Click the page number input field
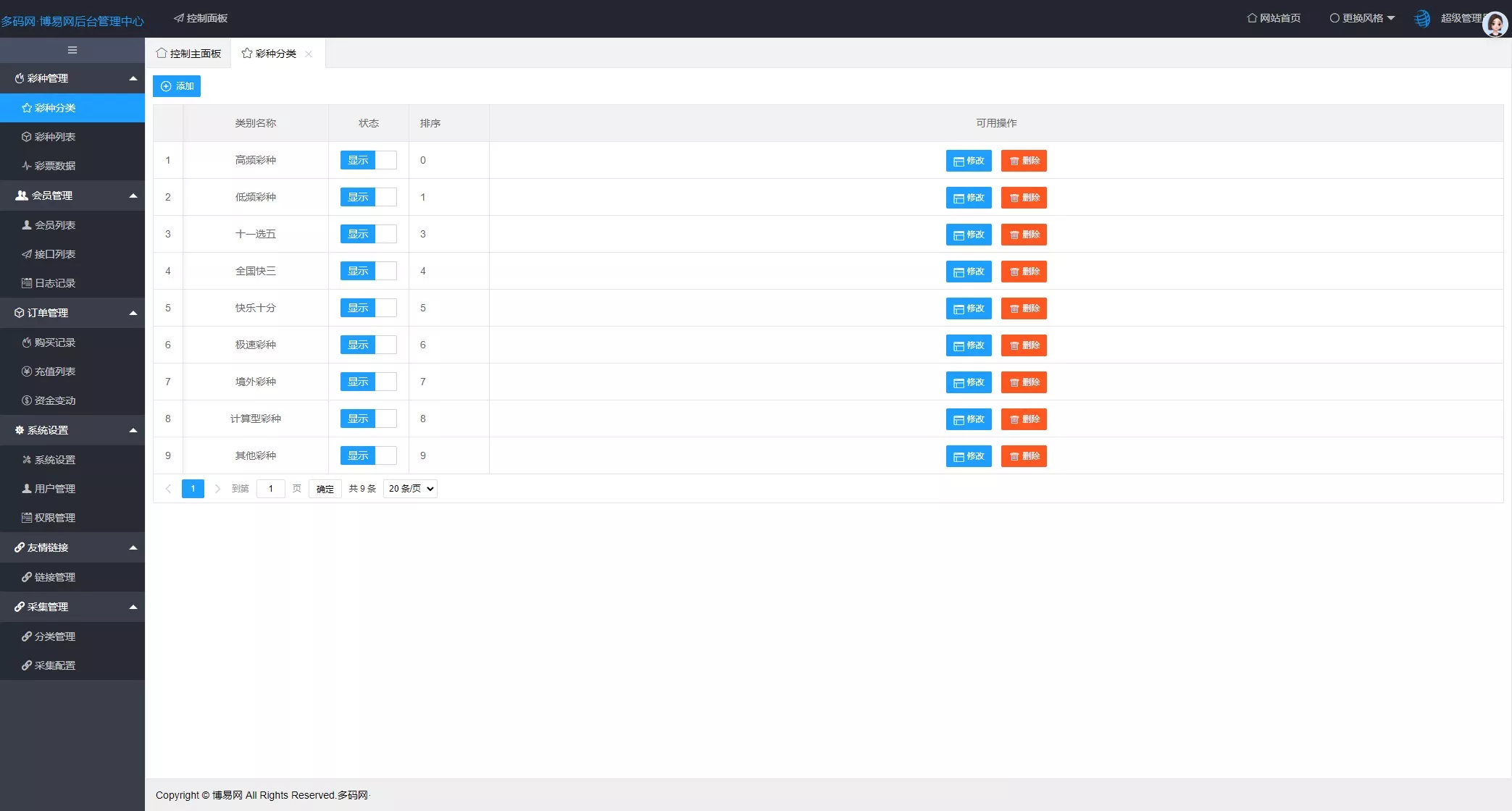The width and height of the screenshot is (1512, 811). pos(271,489)
